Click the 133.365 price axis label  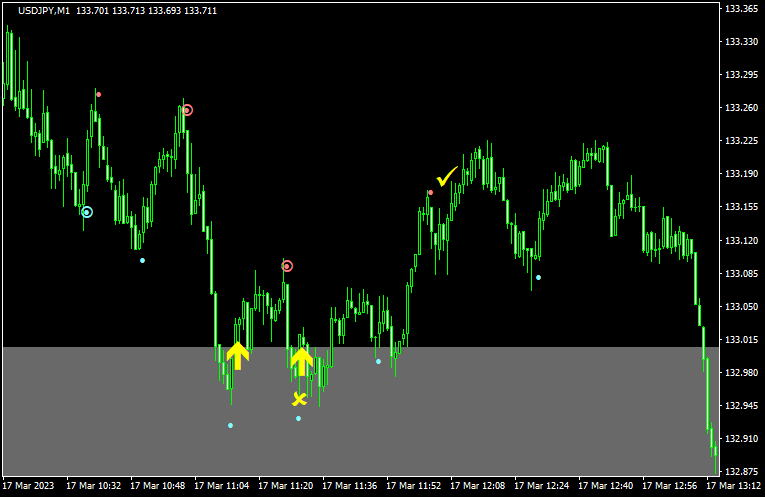741,9
